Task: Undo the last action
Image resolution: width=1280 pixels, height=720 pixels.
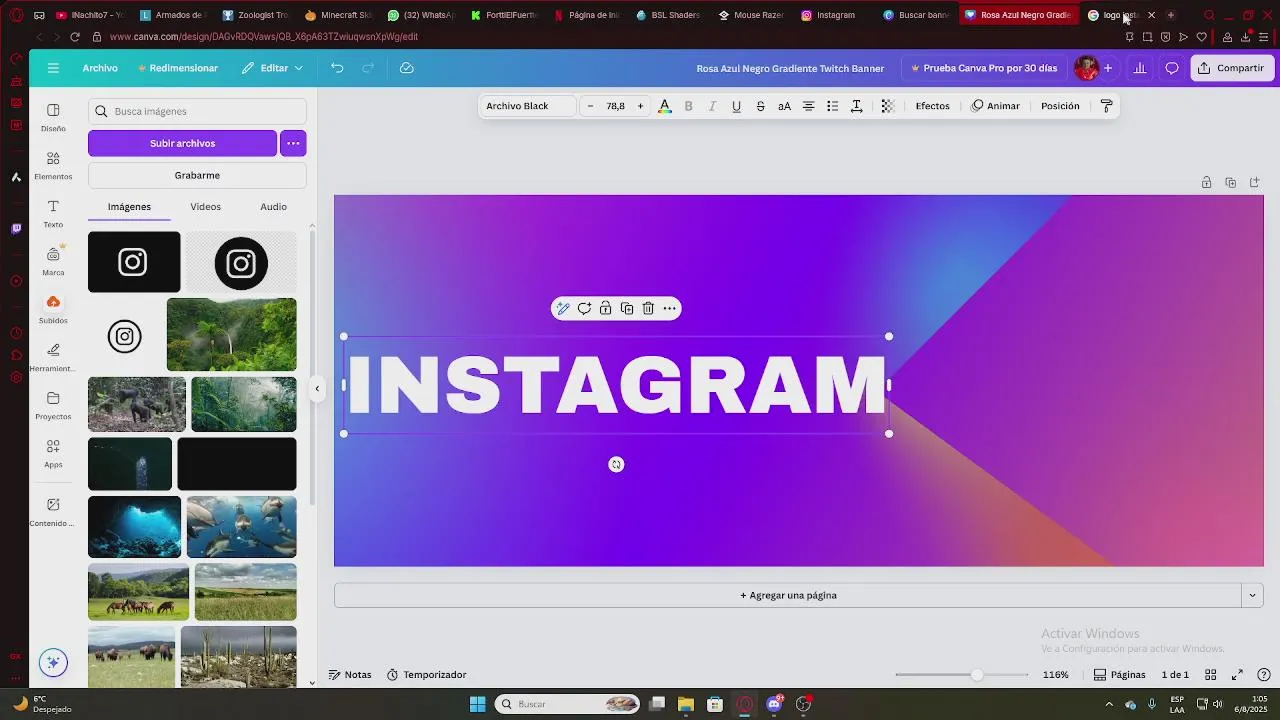Action: tap(337, 68)
